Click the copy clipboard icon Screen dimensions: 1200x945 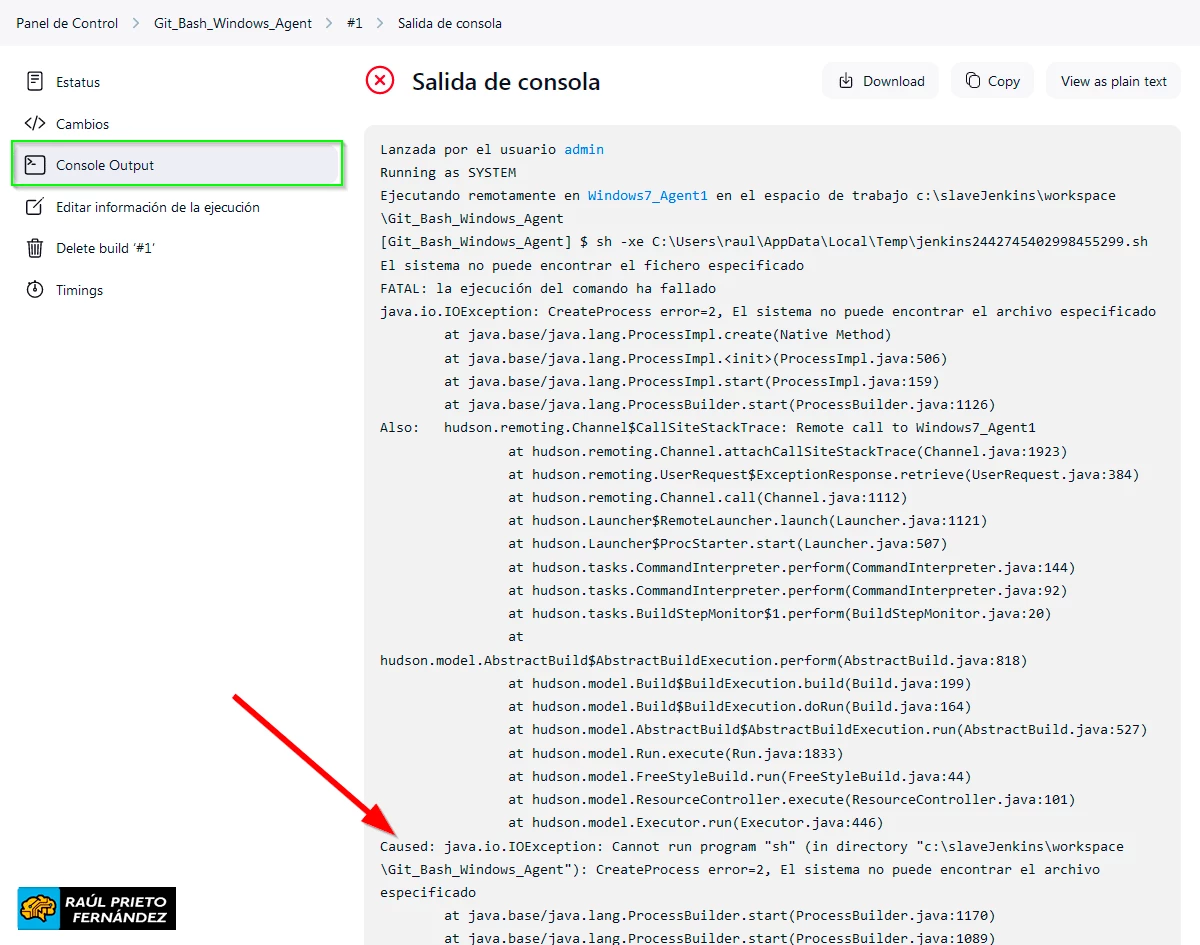pos(972,81)
